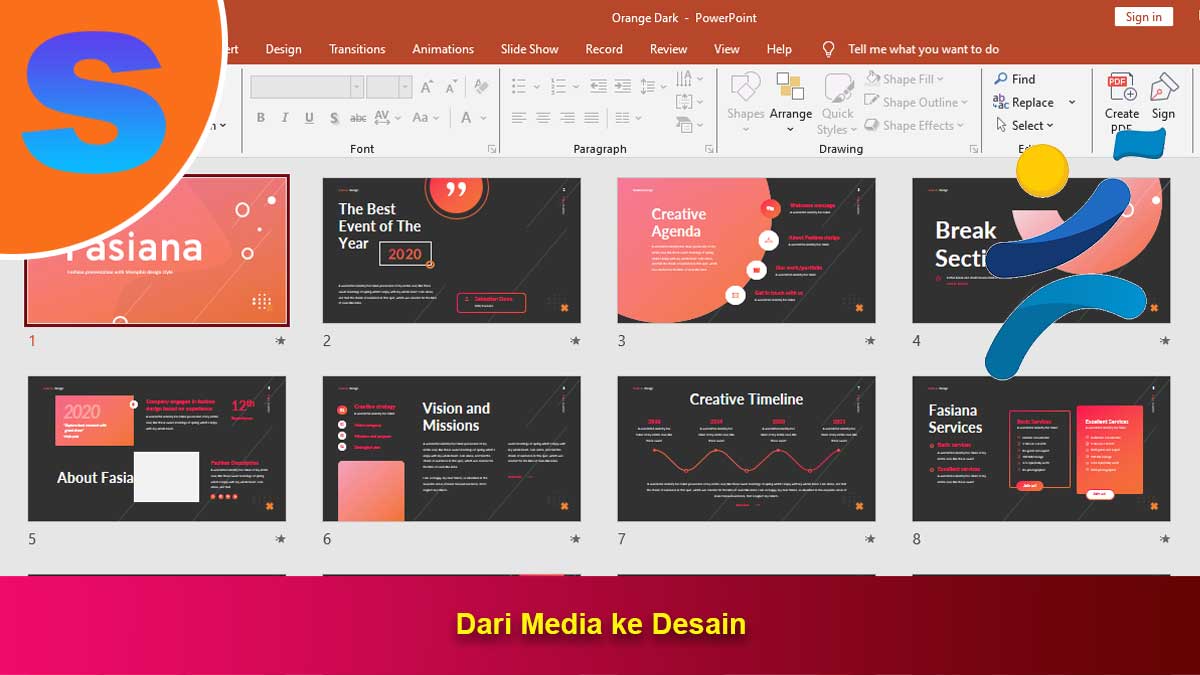Open the Review tab
1200x675 pixels.
coord(668,49)
